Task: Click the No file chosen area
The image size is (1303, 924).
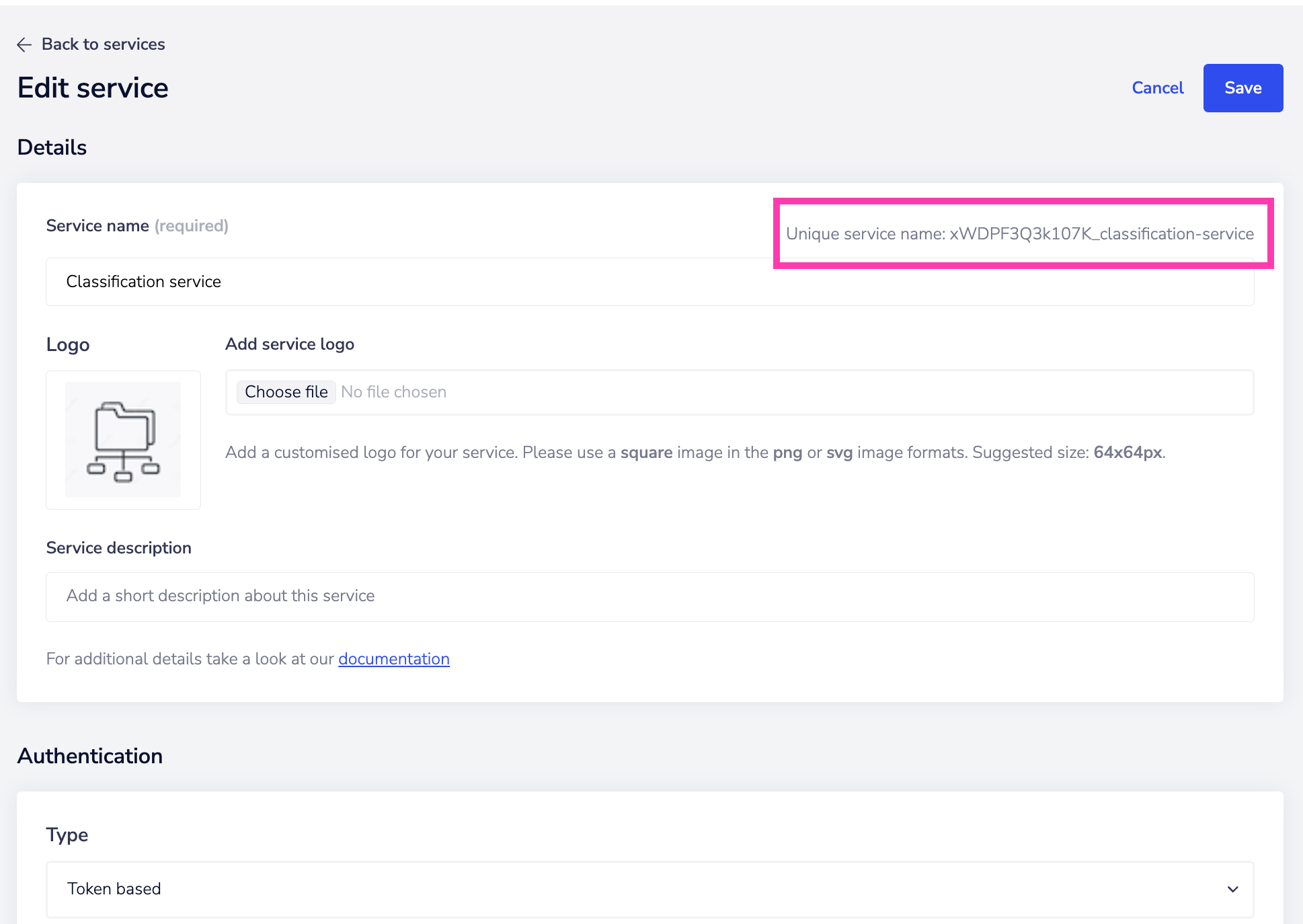Action: [x=393, y=391]
